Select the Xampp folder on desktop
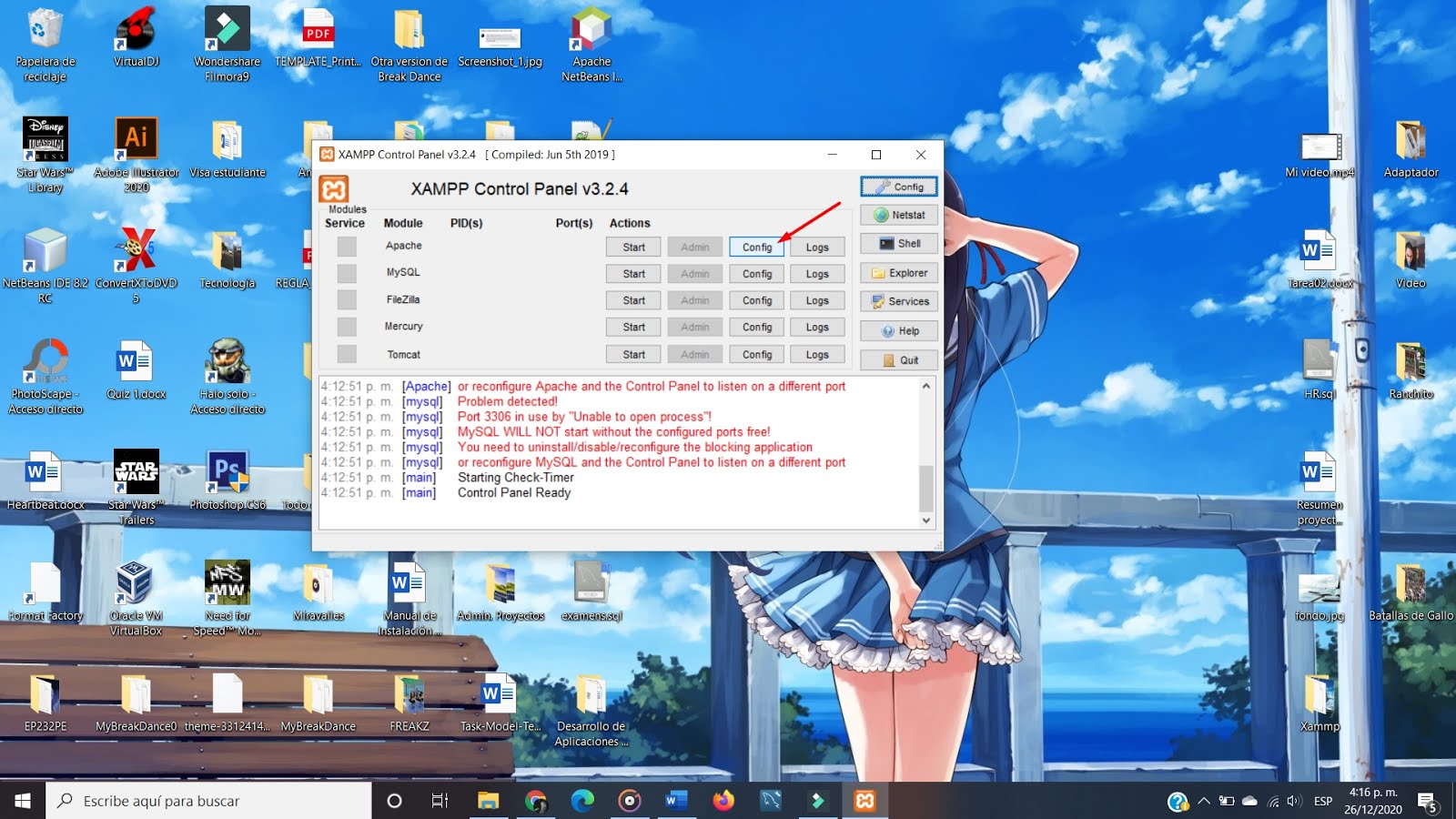The image size is (1456, 819). pyautogui.click(x=1319, y=703)
